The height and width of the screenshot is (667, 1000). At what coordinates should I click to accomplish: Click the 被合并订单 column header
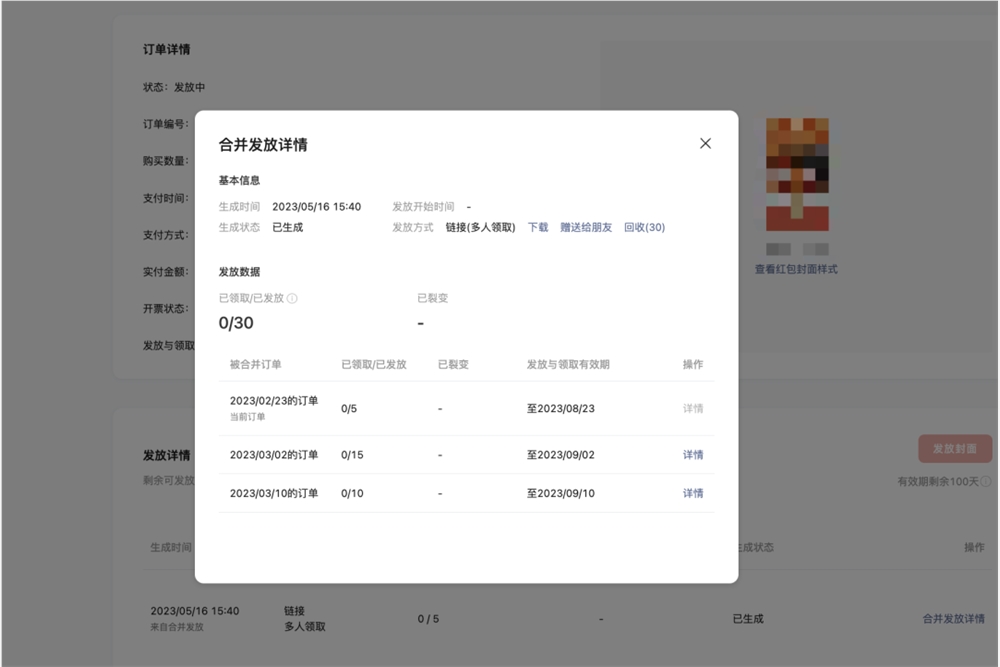(255, 364)
